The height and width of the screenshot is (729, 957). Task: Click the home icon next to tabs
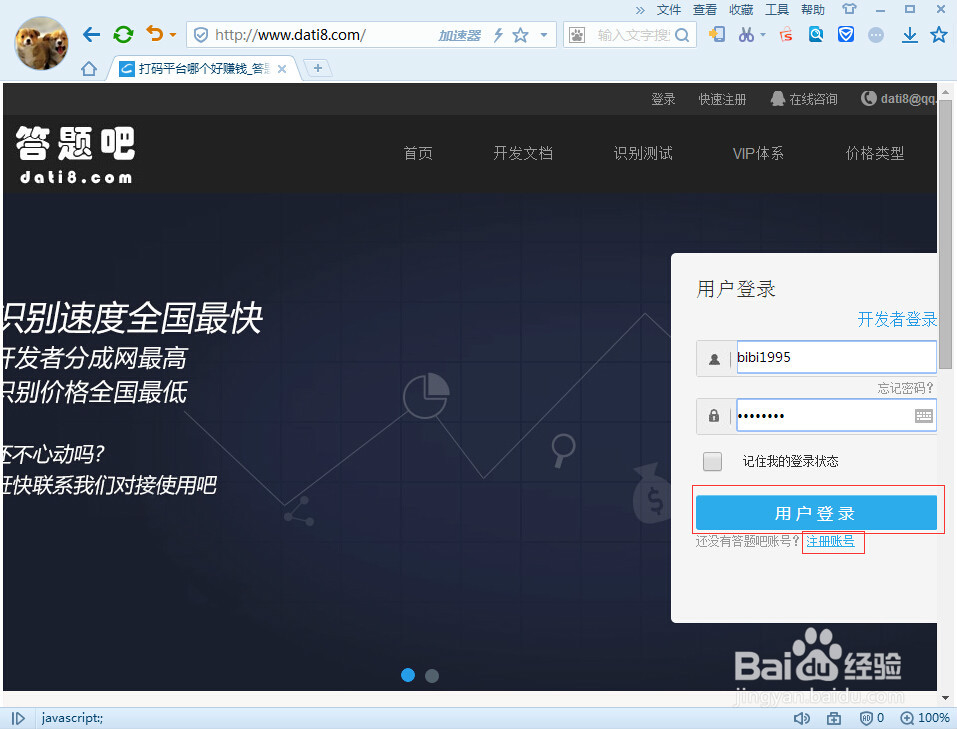click(88, 68)
